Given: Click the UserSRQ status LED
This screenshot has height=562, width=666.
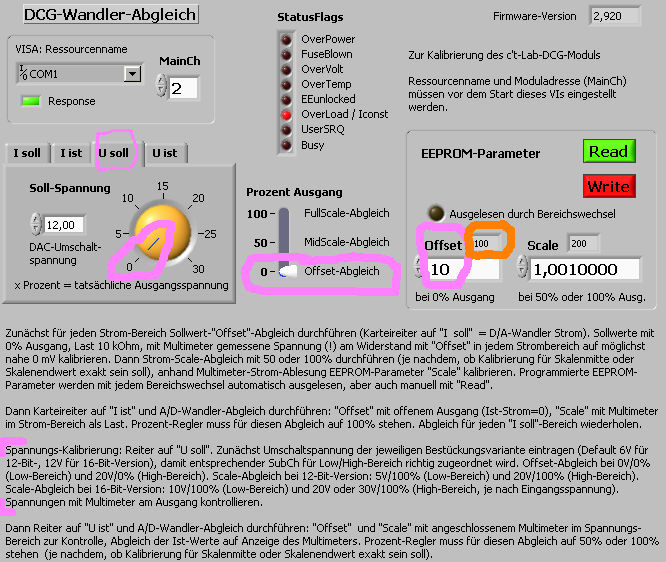Looking at the screenshot, I should pyautogui.click(x=288, y=130).
